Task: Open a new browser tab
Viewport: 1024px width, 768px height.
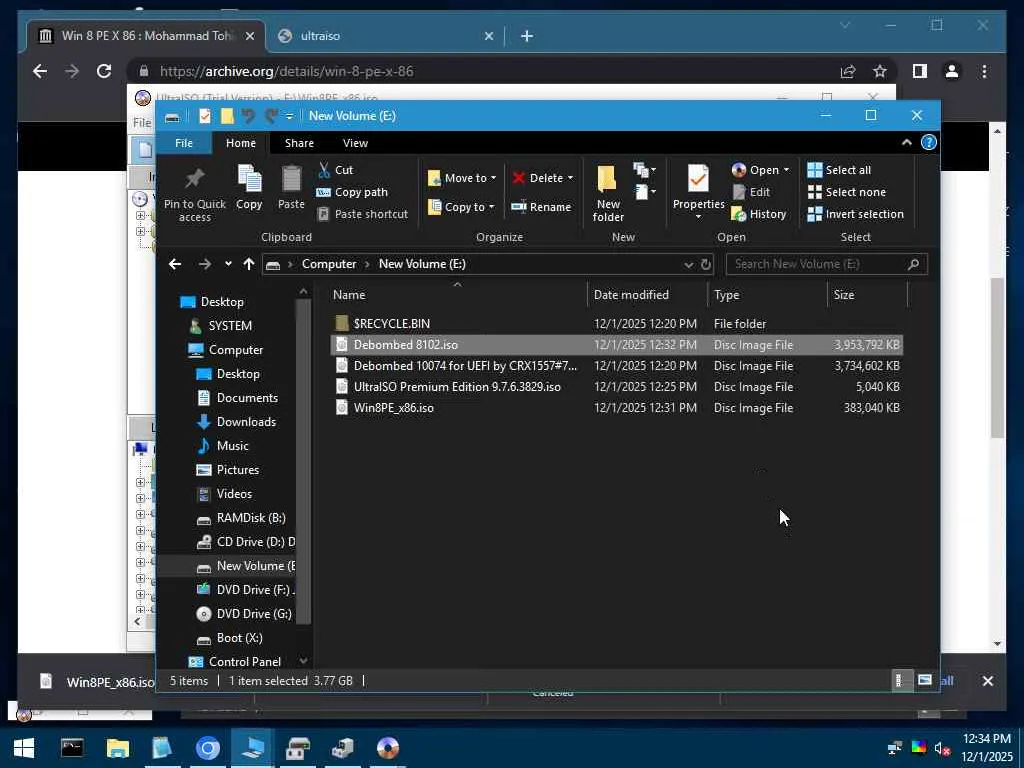Action: pyautogui.click(x=526, y=36)
